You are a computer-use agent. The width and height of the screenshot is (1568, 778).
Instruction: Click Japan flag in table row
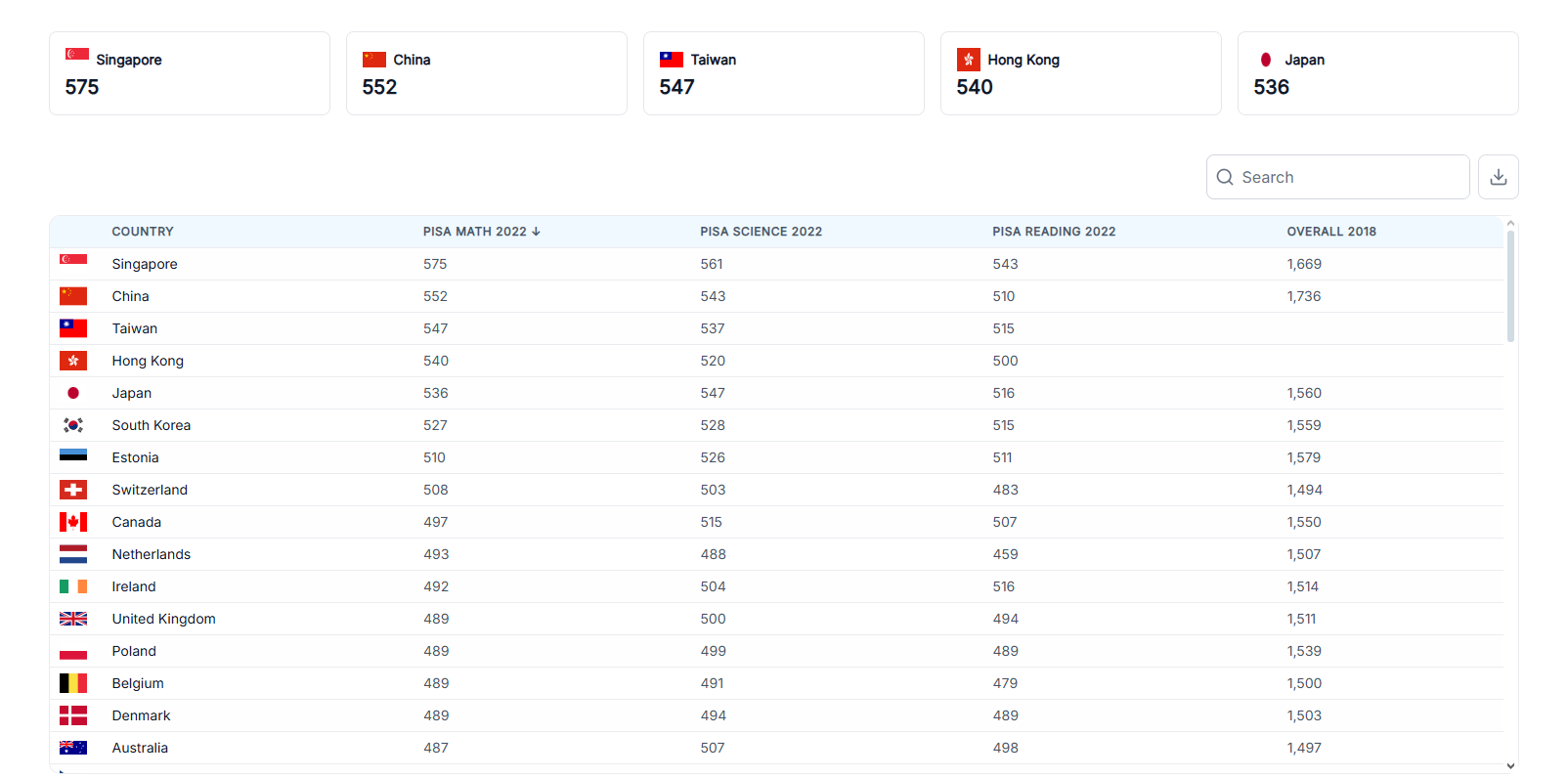(73, 393)
